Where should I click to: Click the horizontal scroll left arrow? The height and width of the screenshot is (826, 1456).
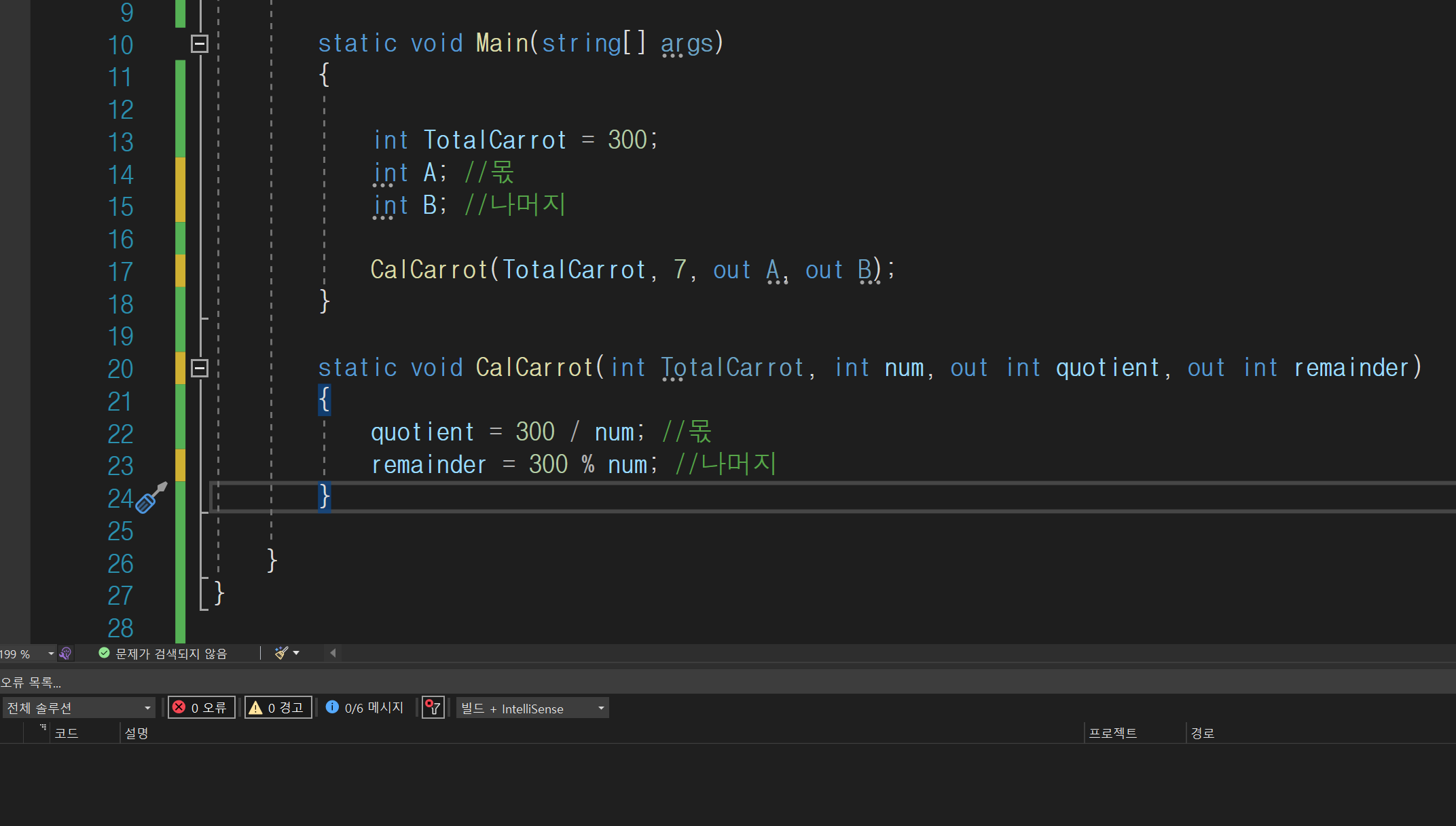click(x=333, y=653)
